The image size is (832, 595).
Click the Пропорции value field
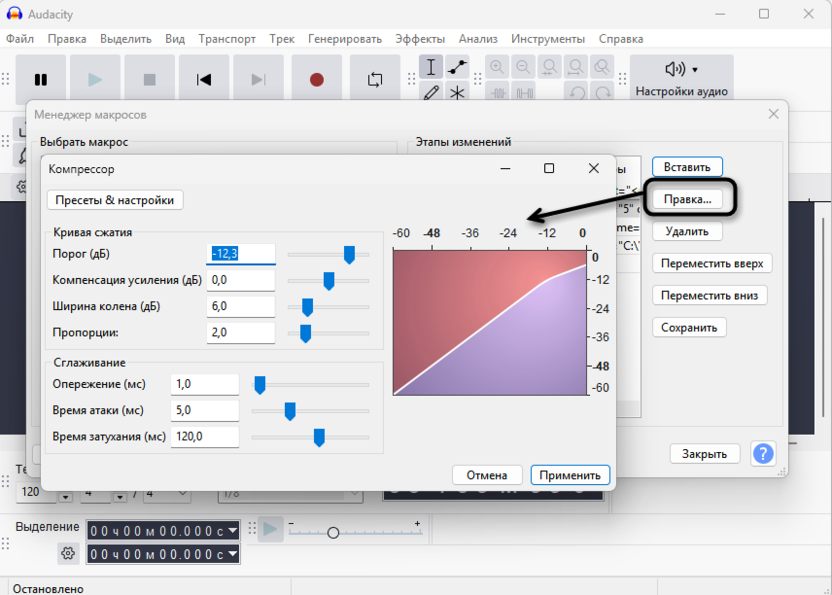click(241, 333)
